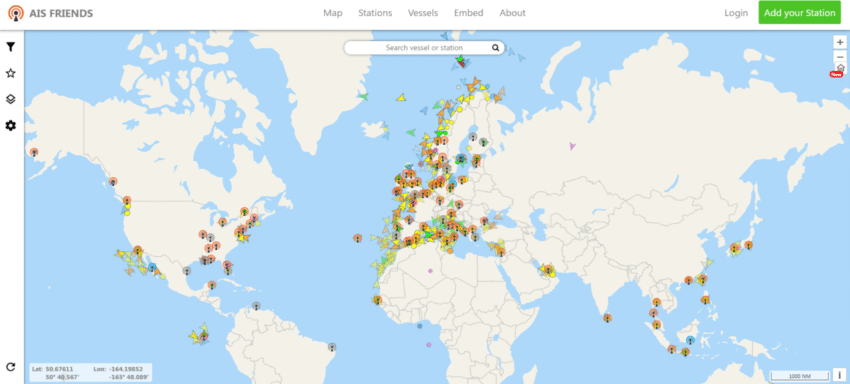
Task: Click the Login link
Action: 736,13
